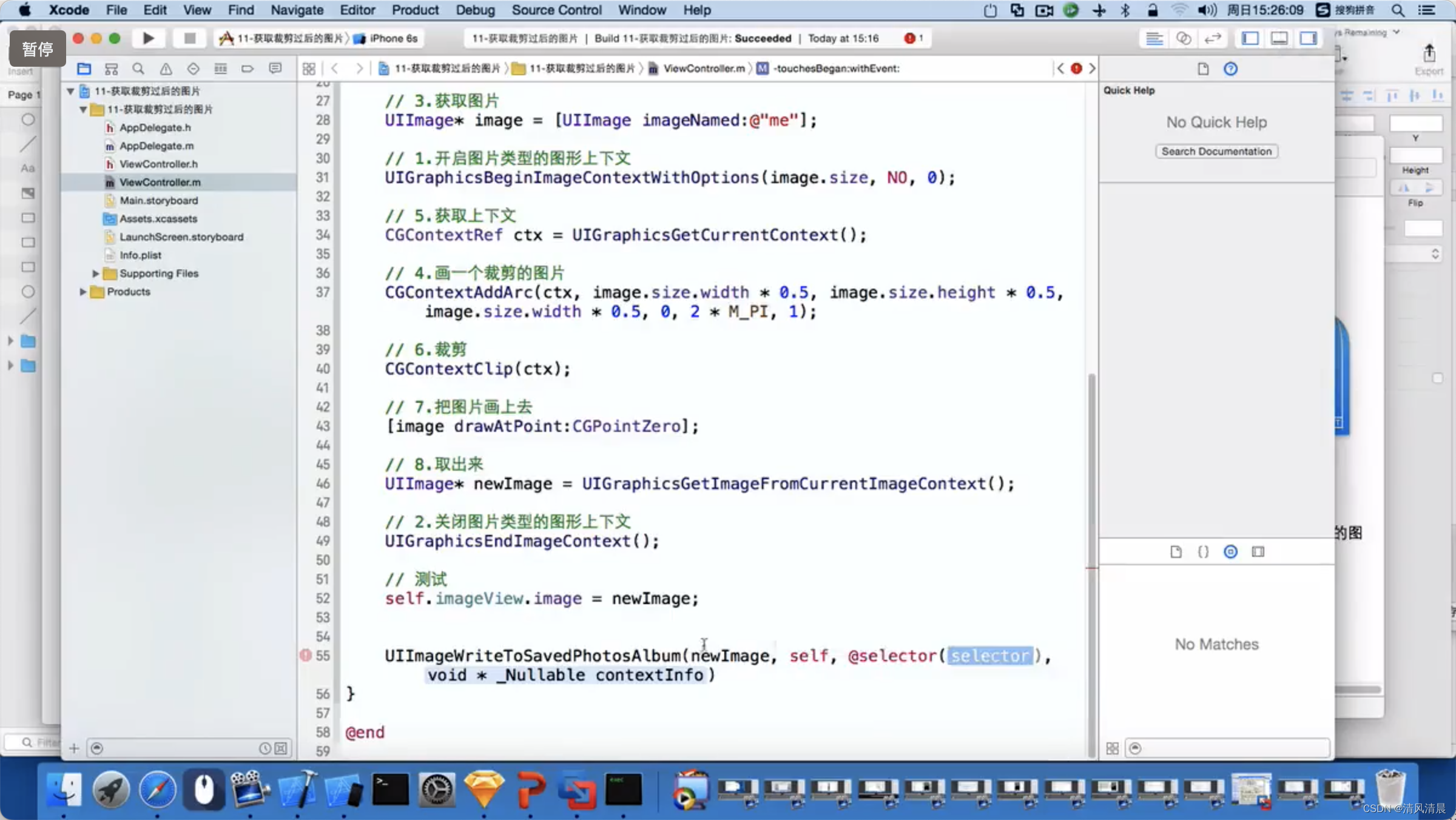1456x820 pixels.
Task: Toggle the right utilities panel visibility
Action: [1308, 38]
